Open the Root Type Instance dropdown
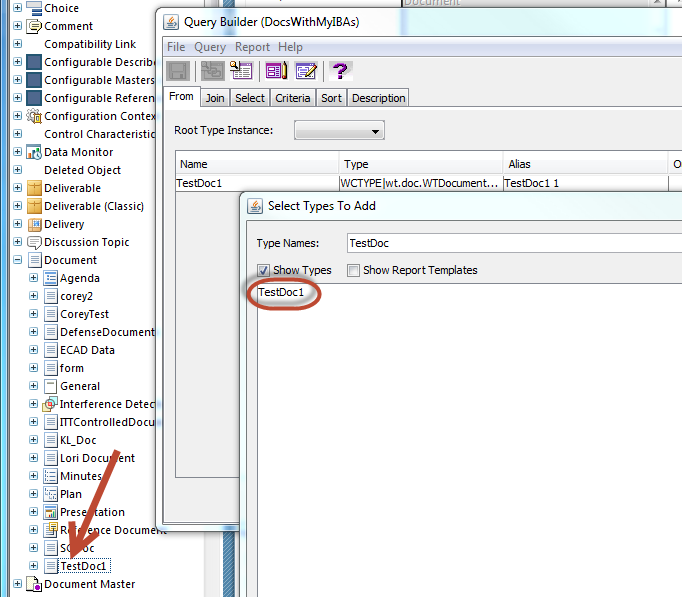Image resolution: width=682 pixels, height=597 pixels. 339,130
